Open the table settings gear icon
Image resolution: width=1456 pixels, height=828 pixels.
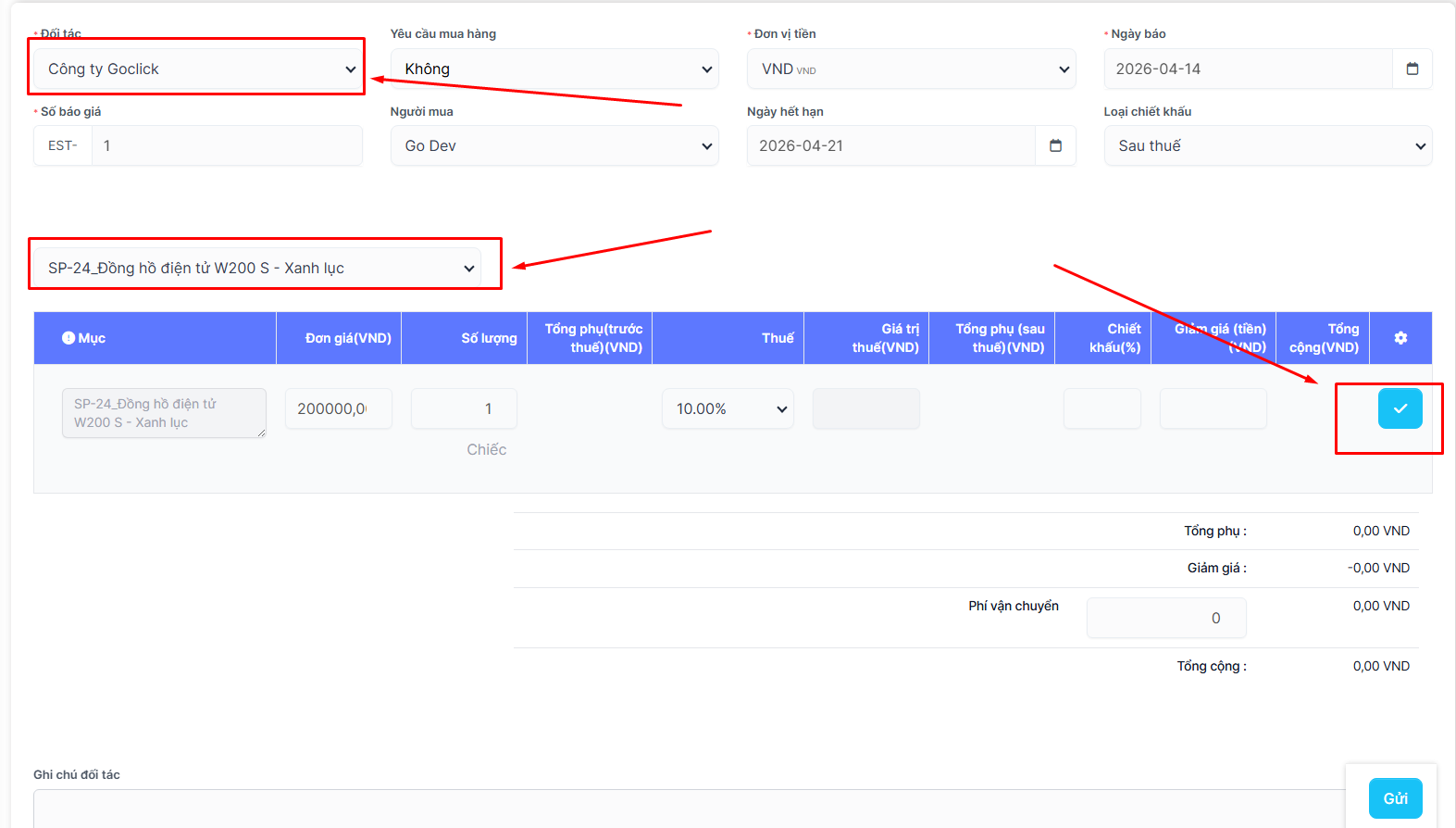coord(1400,338)
